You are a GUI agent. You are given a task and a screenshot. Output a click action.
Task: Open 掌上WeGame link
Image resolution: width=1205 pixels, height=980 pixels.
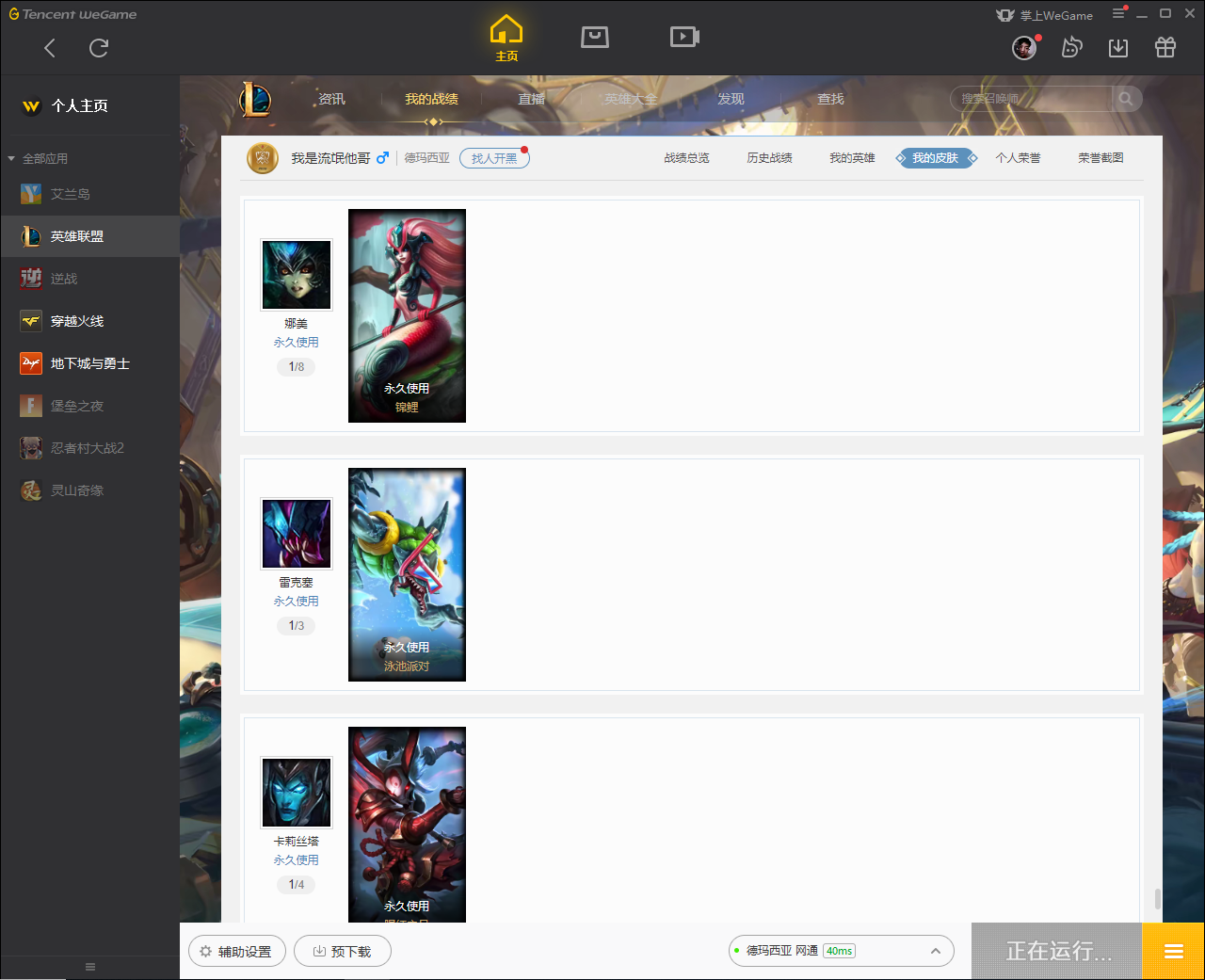tap(1045, 15)
